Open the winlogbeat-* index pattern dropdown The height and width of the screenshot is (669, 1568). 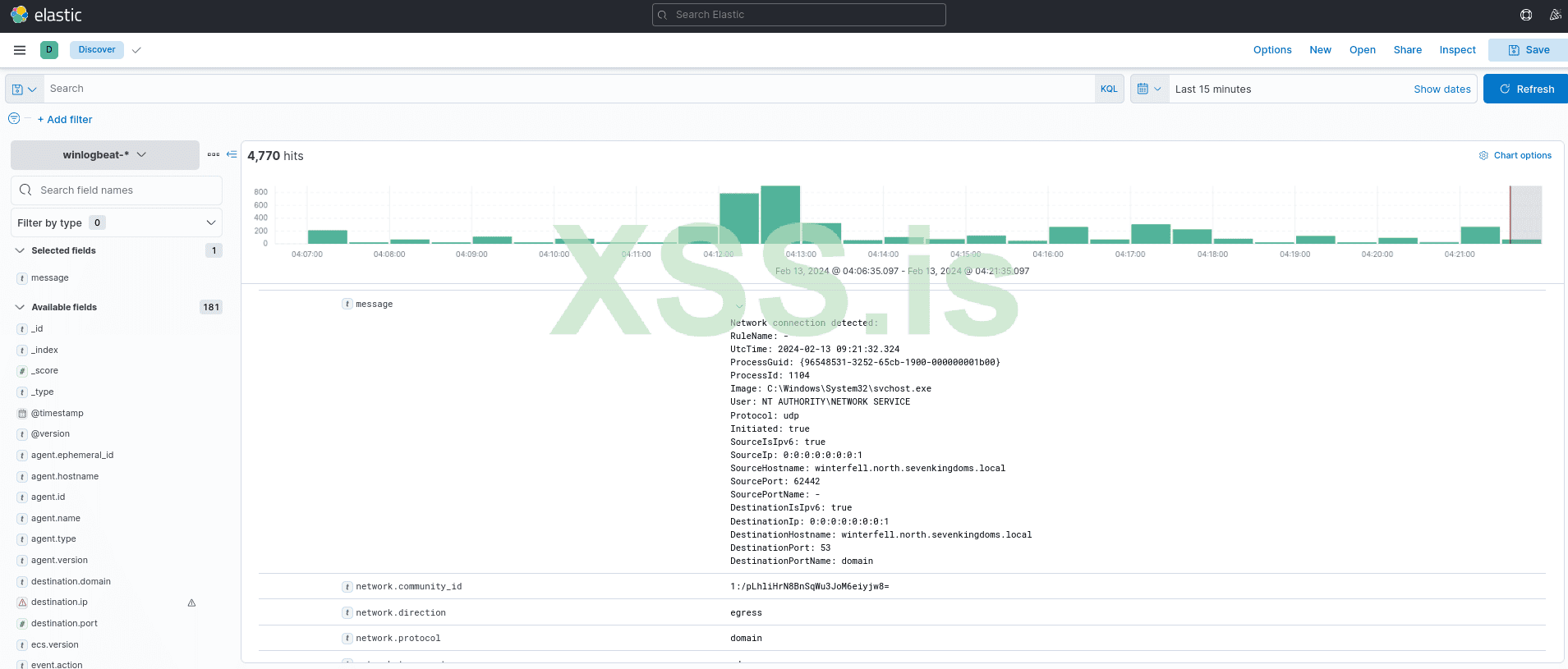[105, 154]
